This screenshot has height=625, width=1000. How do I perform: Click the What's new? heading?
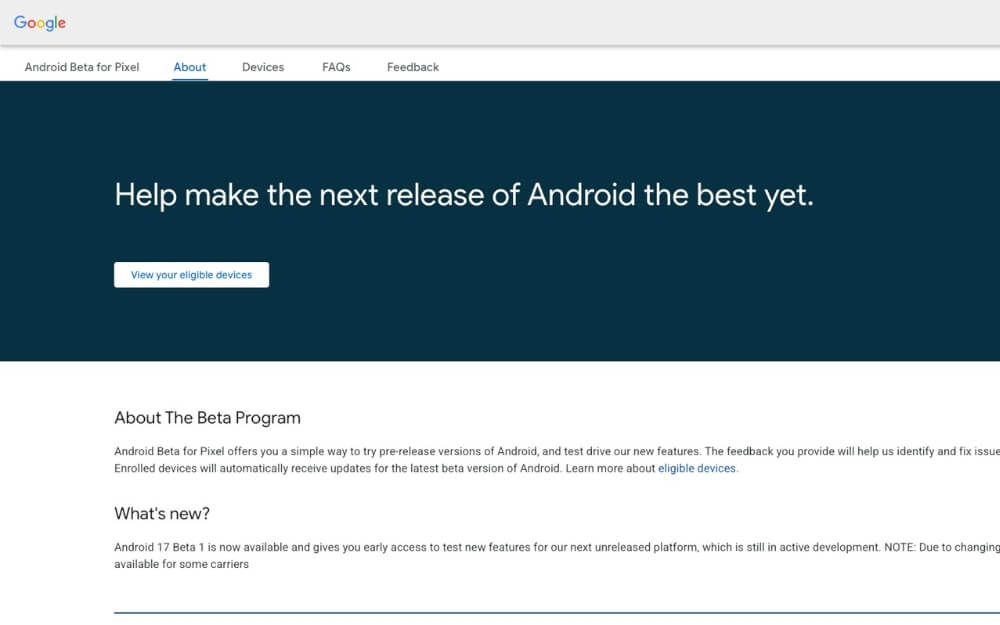pos(162,513)
